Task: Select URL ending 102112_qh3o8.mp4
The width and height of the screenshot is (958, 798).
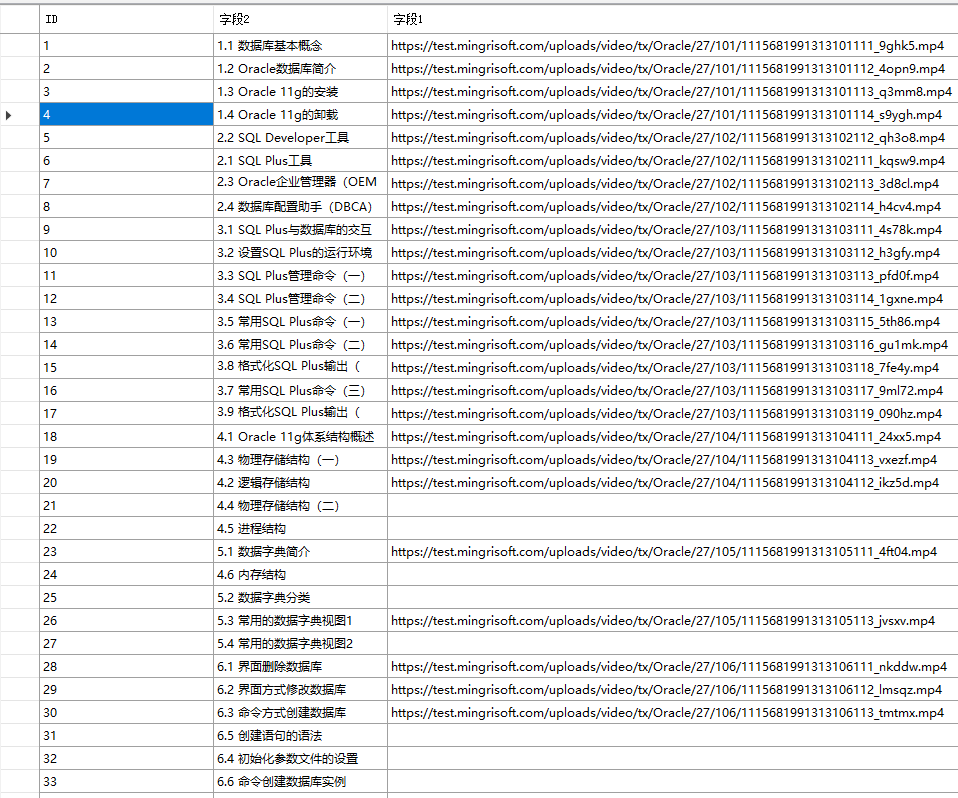Action: [x=673, y=138]
